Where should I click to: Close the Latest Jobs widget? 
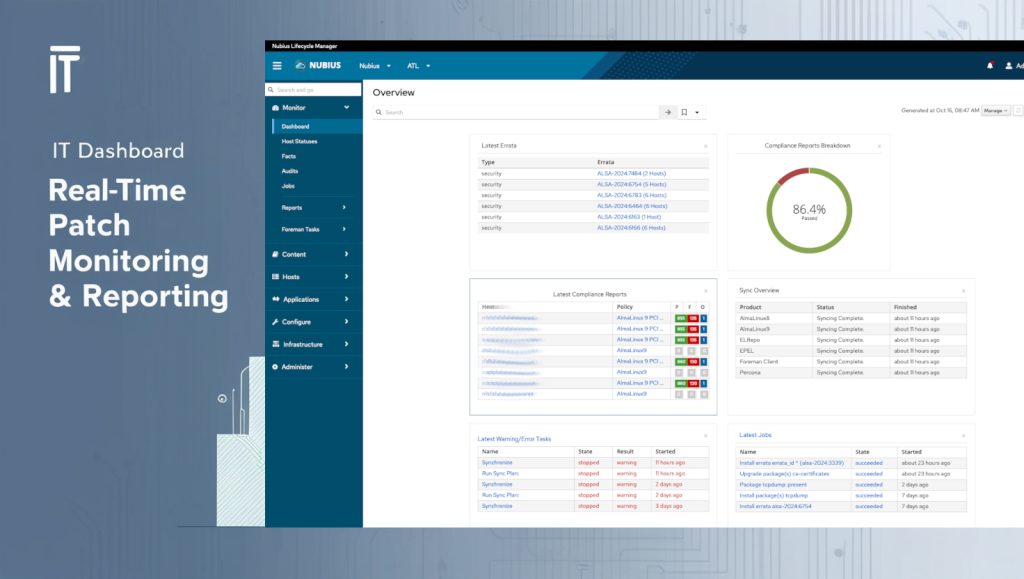(963, 435)
